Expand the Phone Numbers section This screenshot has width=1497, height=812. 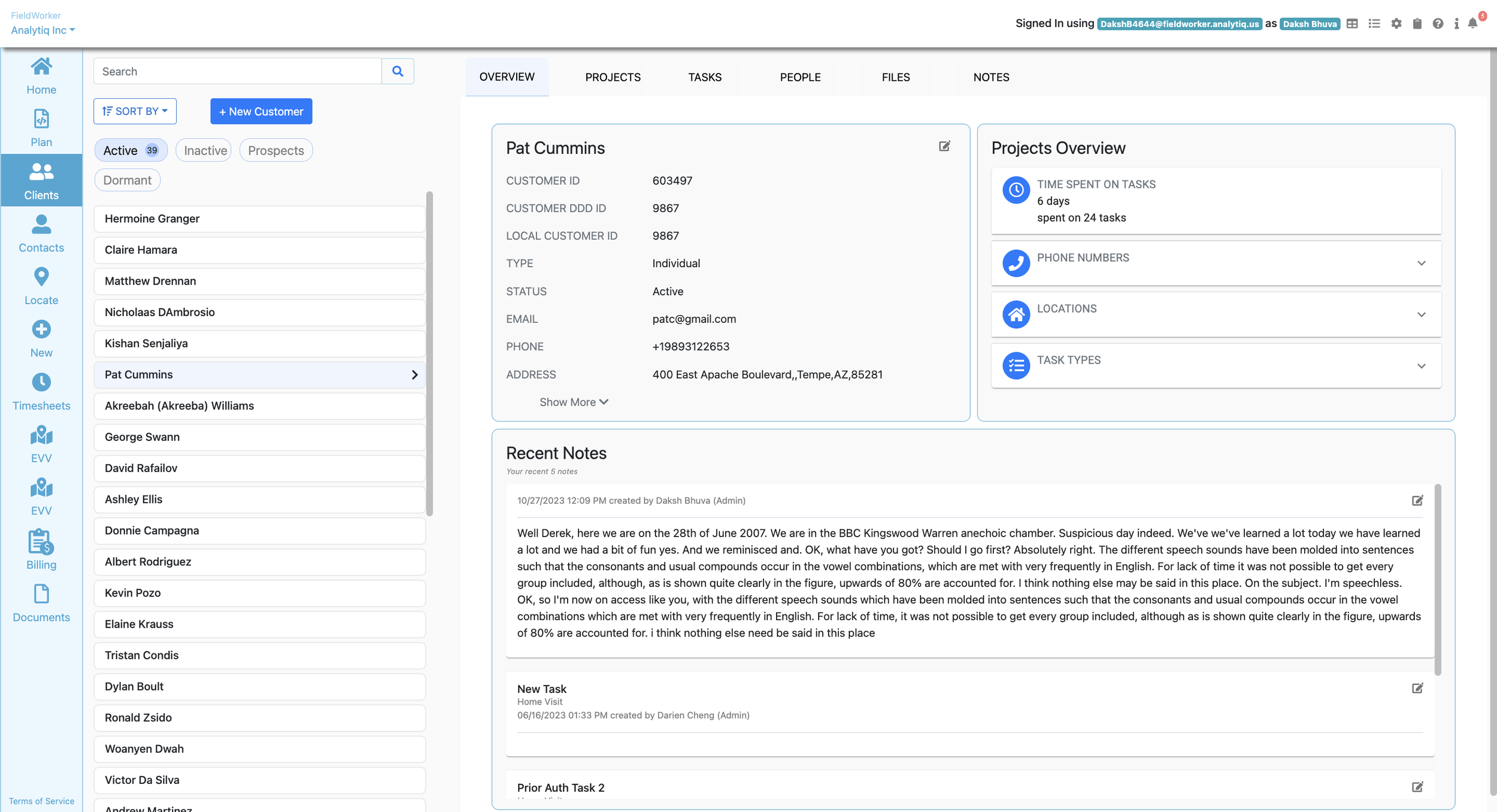tap(1421, 263)
